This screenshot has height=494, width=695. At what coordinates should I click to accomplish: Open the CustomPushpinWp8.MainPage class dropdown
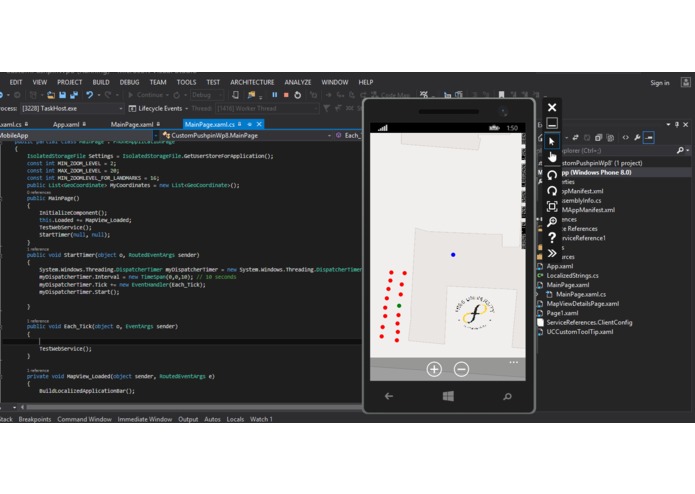coord(246,136)
